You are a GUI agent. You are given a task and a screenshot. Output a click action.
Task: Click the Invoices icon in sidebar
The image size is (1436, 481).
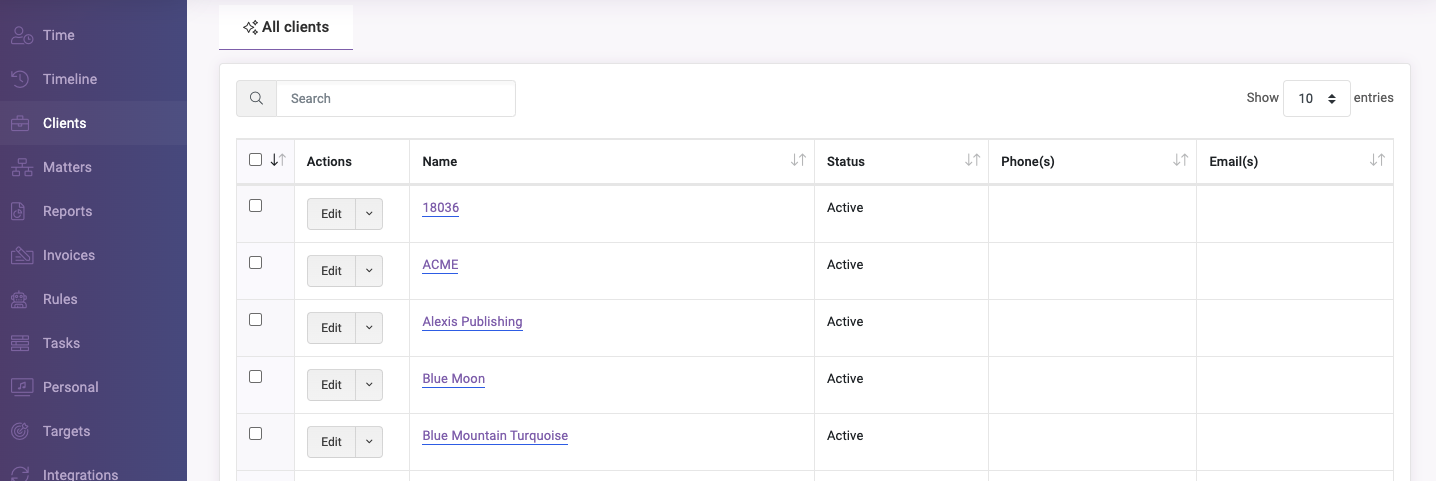click(x=22, y=255)
